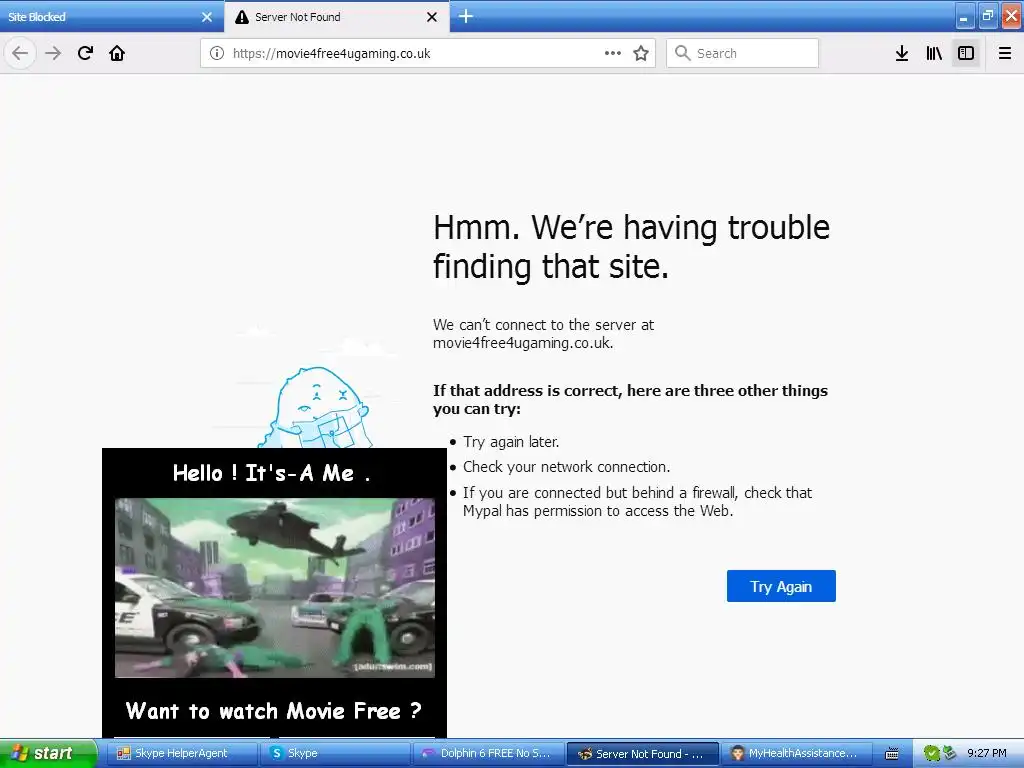Open the downloads panel
1024x768 pixels.
[x=902, y=53]
